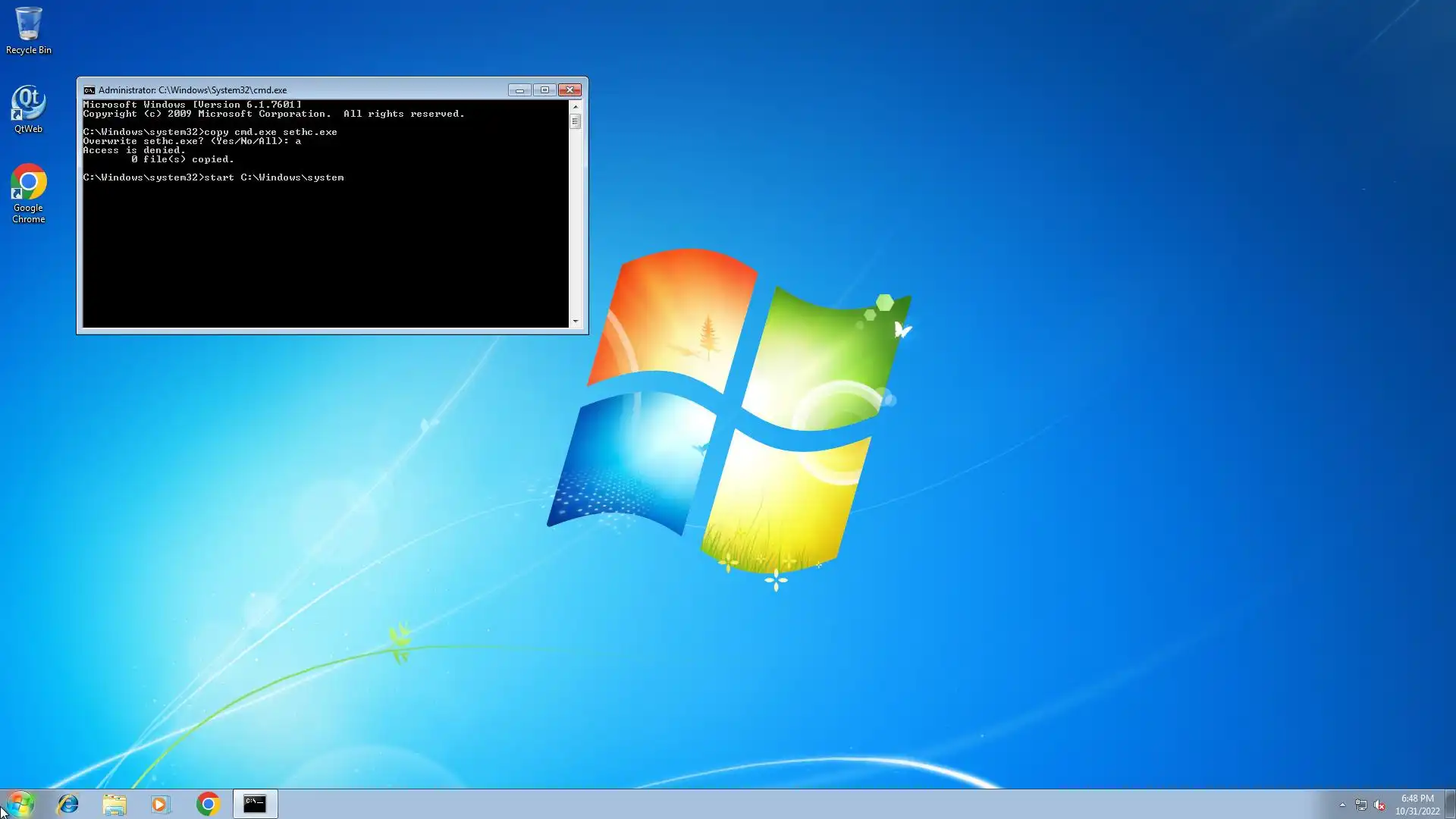This screenshot has width=1456, height=819.
Task: Show hidden system tray icons arrow
Action: tap(1342, 805)
